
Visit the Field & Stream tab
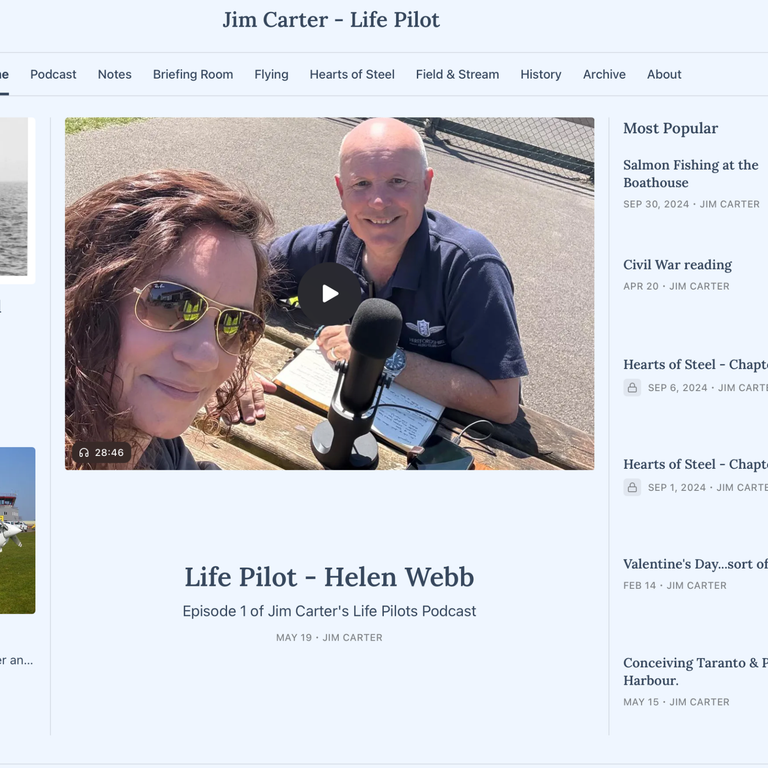457,74
